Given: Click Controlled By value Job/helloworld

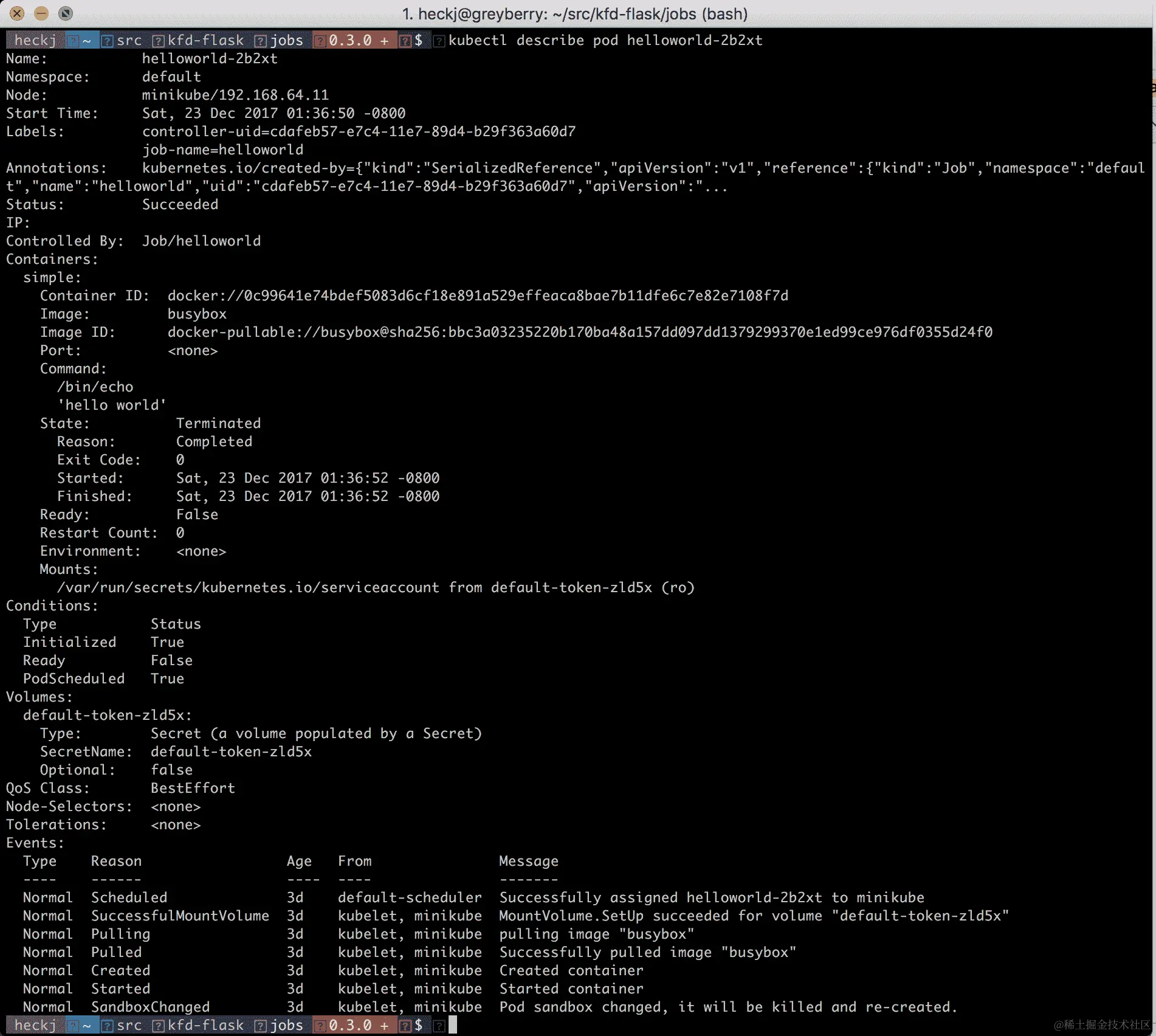Looking at the screenshot, I should click(201, 241).
